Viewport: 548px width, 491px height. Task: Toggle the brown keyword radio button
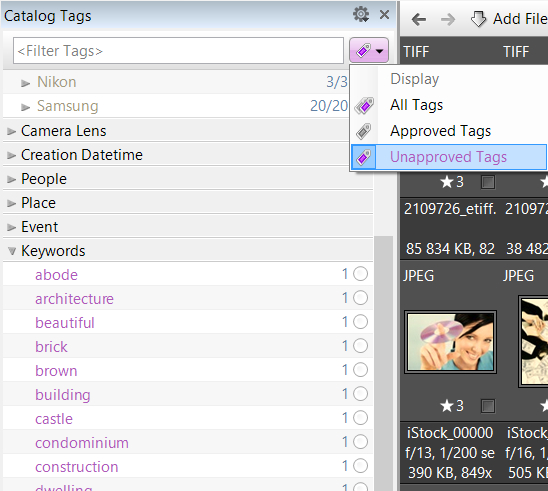click(x=360, y=370)
